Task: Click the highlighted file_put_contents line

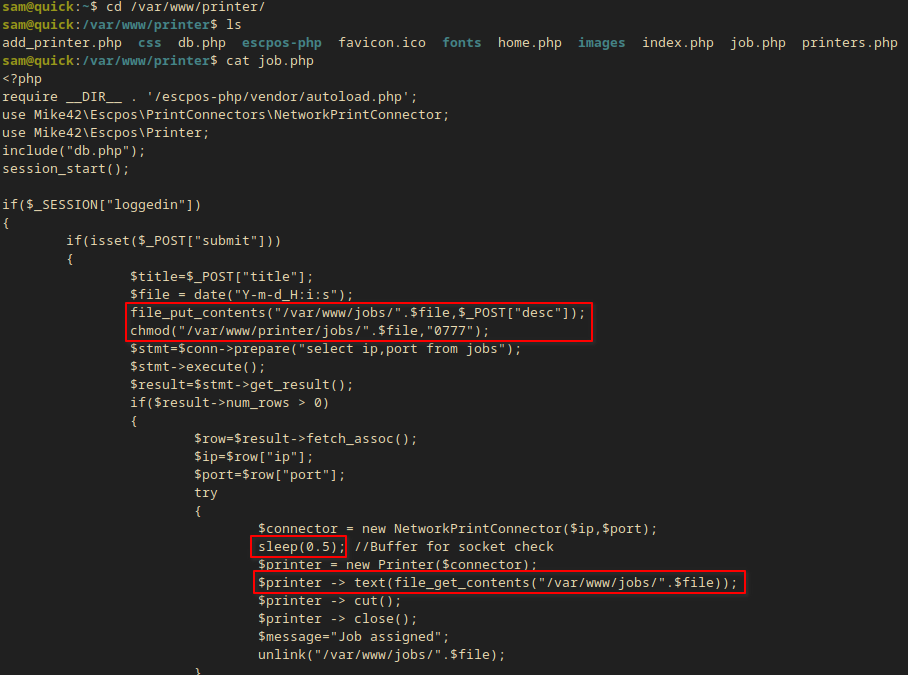Action: click(357, 313)
